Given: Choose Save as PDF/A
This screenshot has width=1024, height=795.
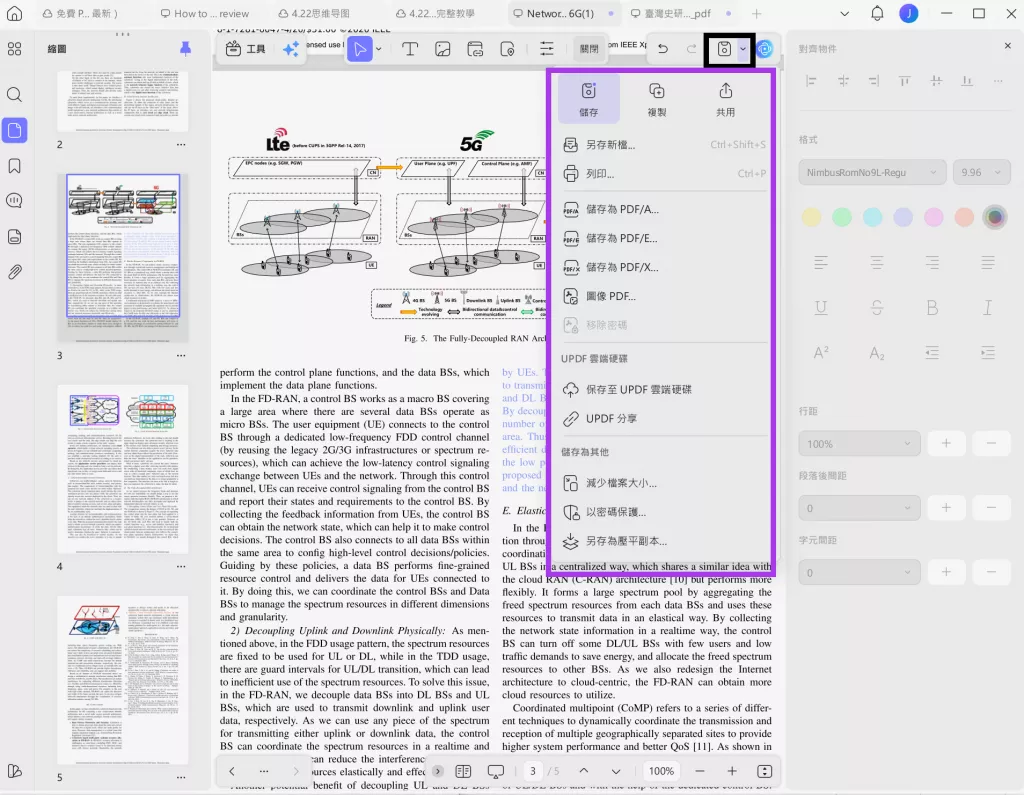Looking at the screenshot, I should (x=664, y=209).
